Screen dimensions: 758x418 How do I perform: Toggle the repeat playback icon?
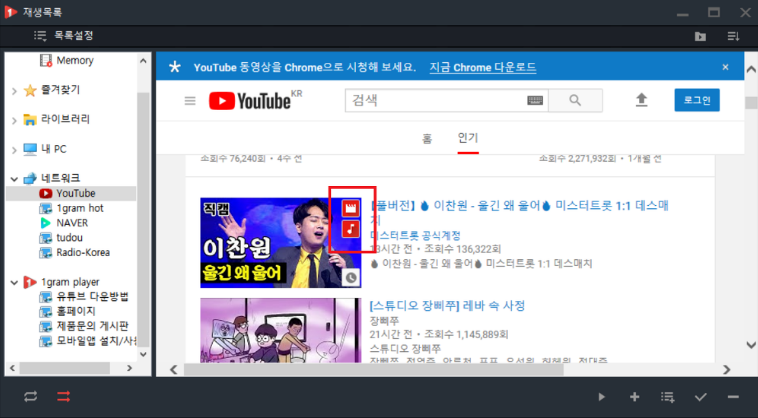pos(30,397)
